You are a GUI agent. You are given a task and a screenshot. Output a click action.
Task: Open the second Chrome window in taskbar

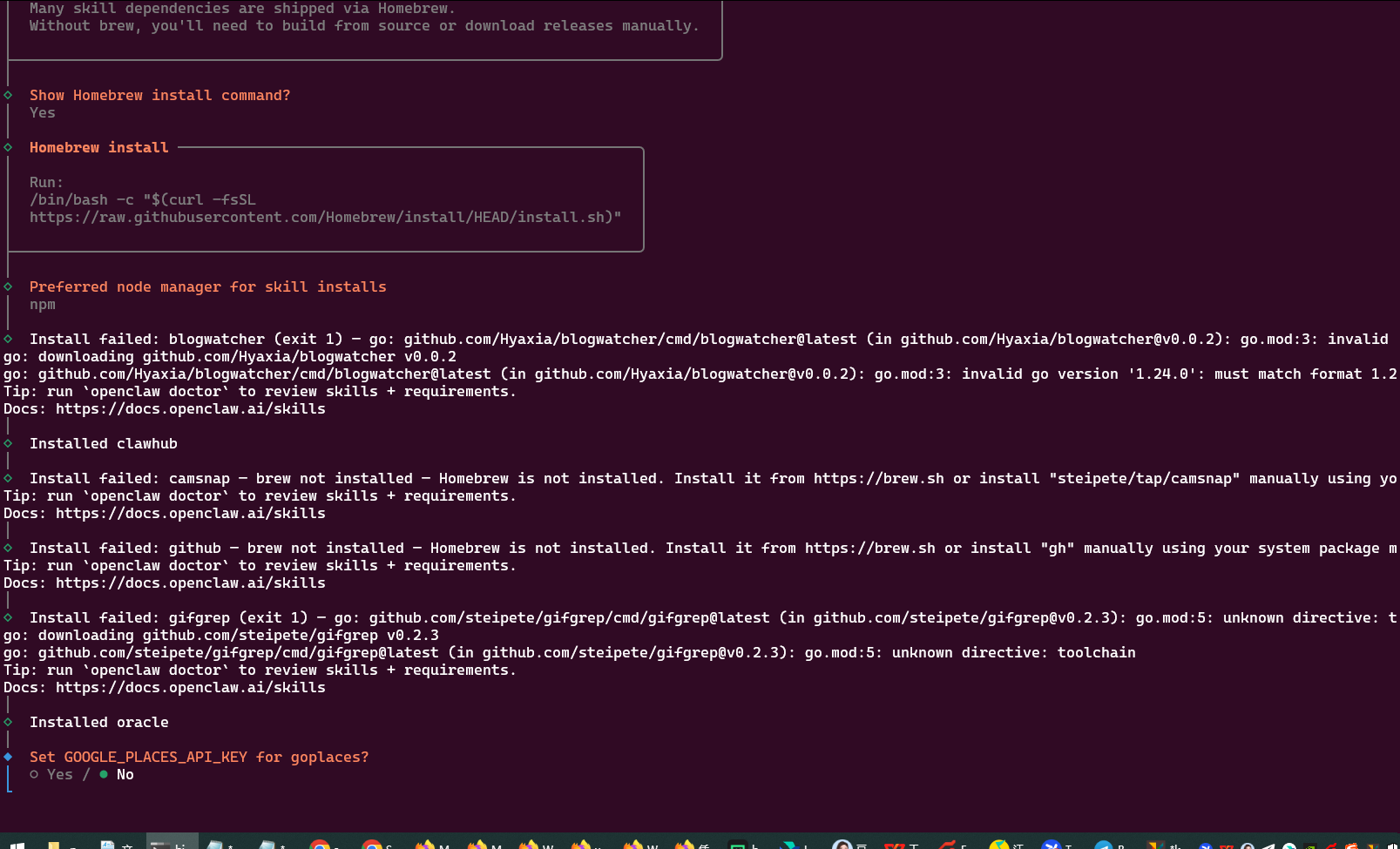[x=372, y=845]
